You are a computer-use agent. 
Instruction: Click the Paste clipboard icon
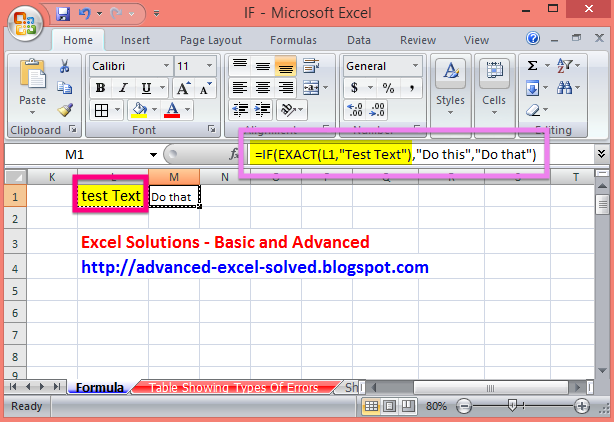tap(33, 73)
